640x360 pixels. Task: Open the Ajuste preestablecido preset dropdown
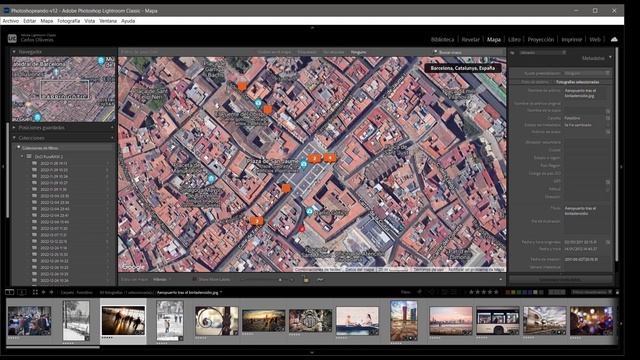pos(587,73)
